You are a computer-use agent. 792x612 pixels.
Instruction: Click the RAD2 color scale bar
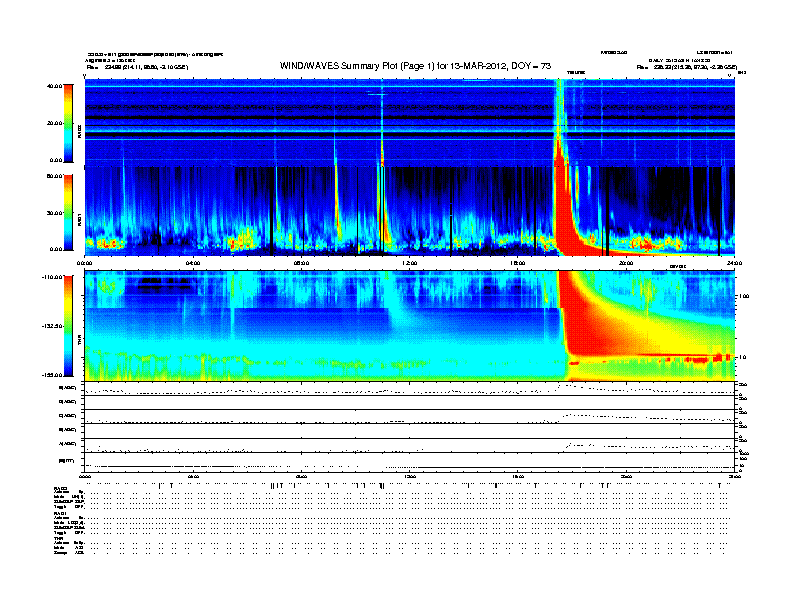[68, 123]
